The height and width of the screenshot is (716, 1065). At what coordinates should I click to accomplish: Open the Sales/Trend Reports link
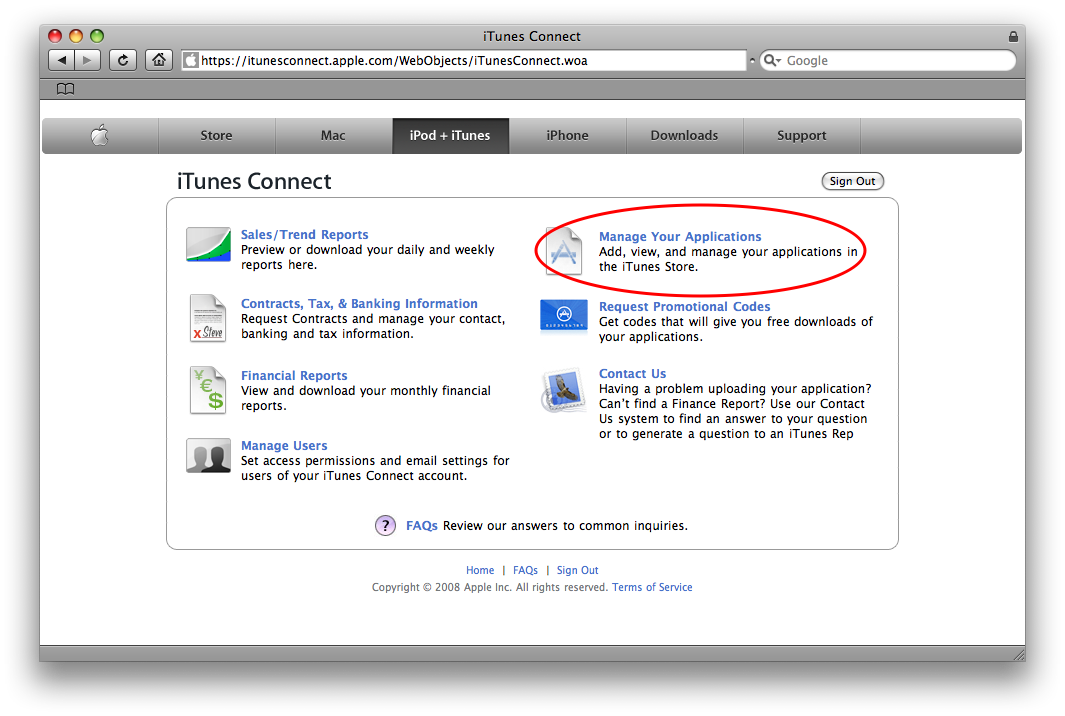pos(304,234)
